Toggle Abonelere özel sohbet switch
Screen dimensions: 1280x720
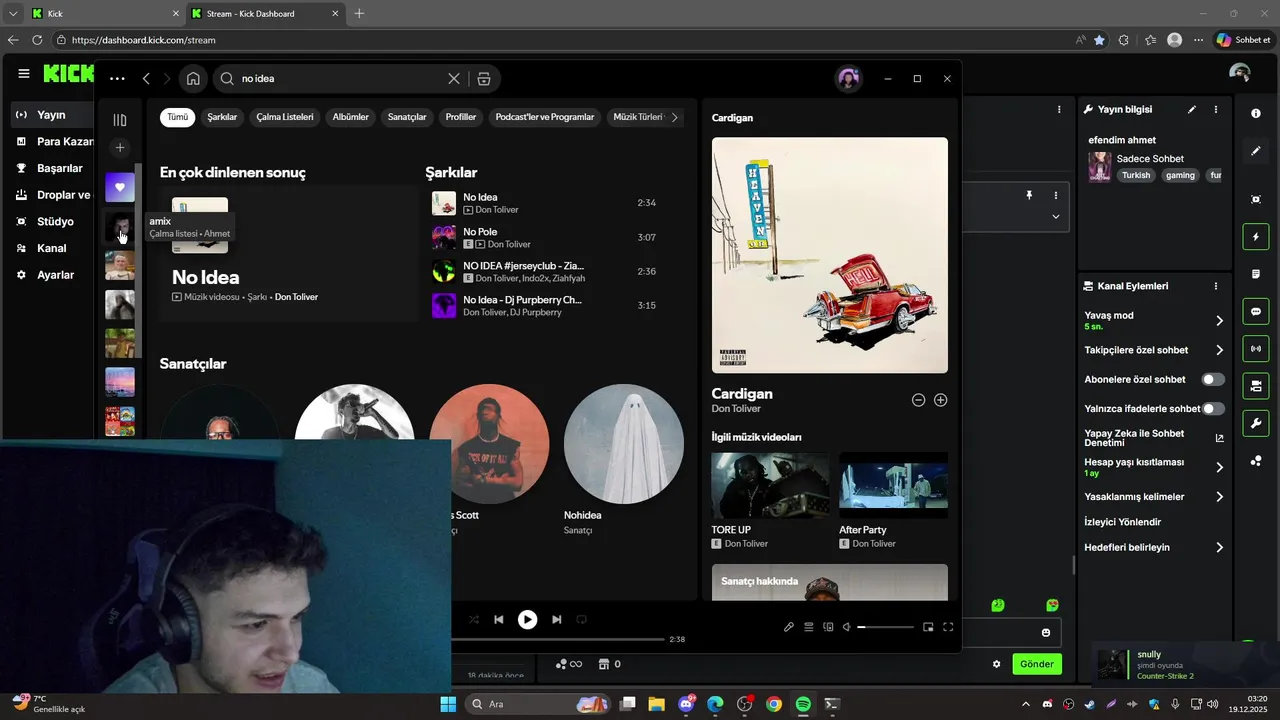pos(1213,380)
